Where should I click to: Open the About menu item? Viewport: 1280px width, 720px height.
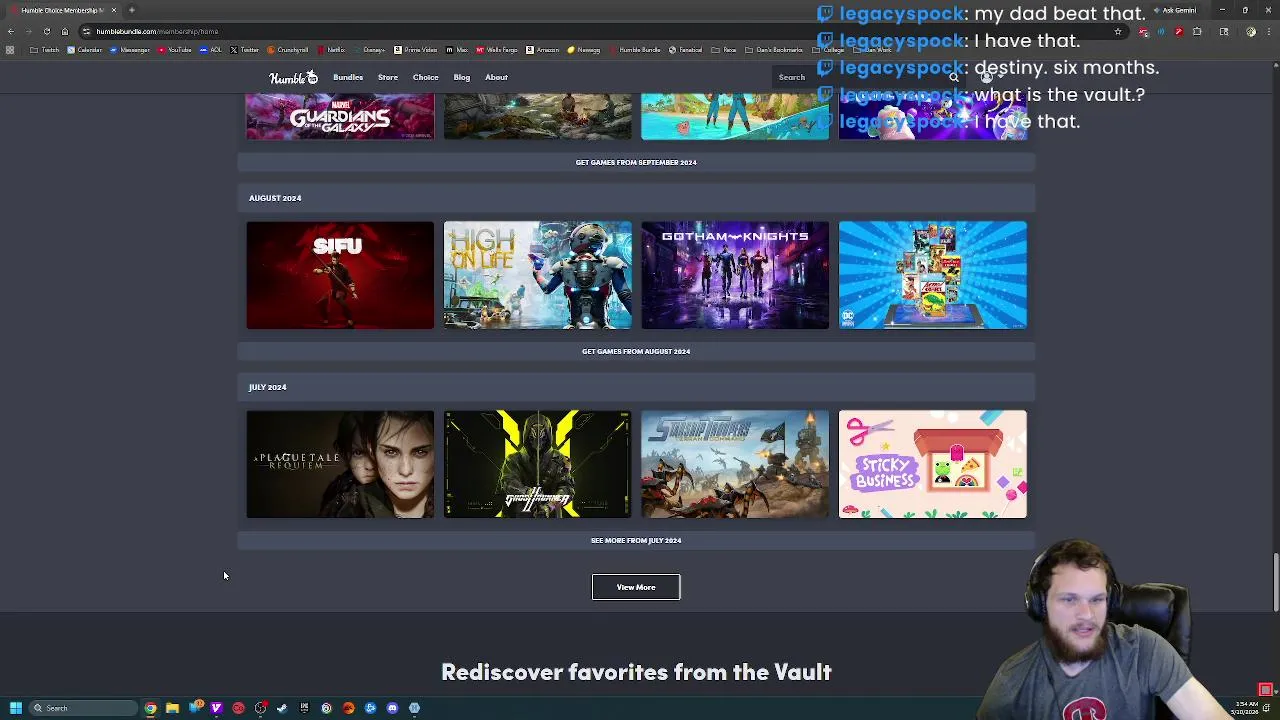click(x=496, y=77)
